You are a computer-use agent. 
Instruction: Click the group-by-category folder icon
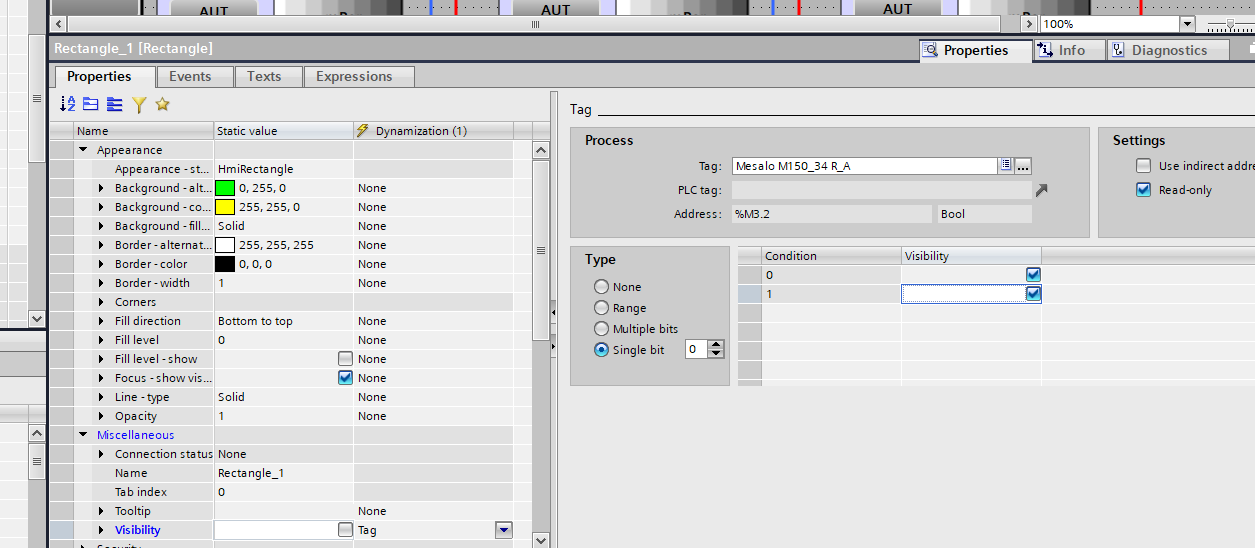(x=91, y=104)
